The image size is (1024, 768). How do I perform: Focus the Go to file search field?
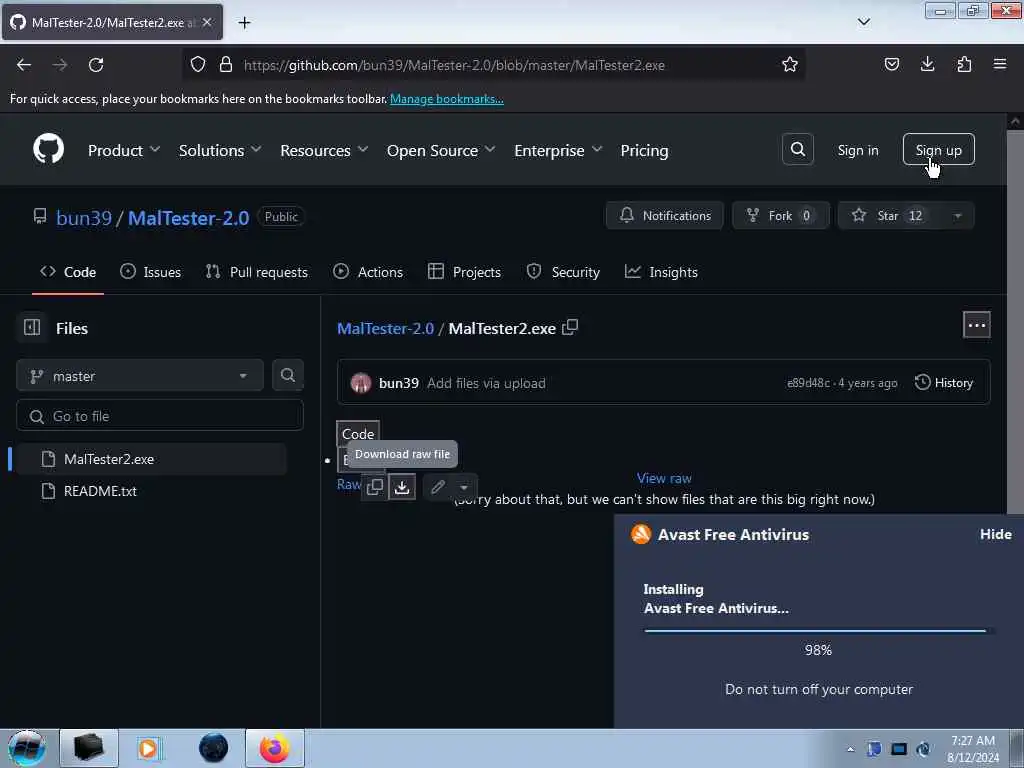tap(160, 416)
